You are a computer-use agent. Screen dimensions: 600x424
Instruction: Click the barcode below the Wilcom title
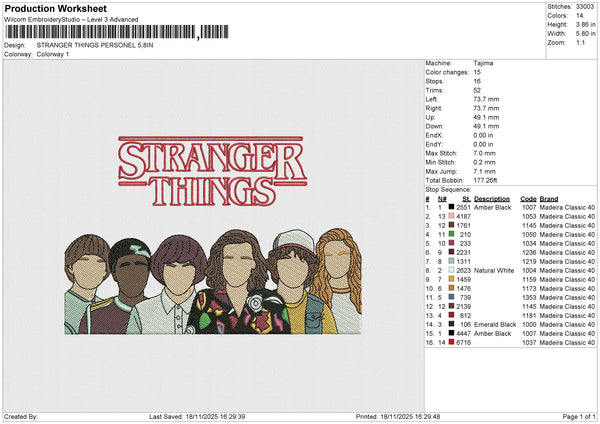[x=117, y=32]
